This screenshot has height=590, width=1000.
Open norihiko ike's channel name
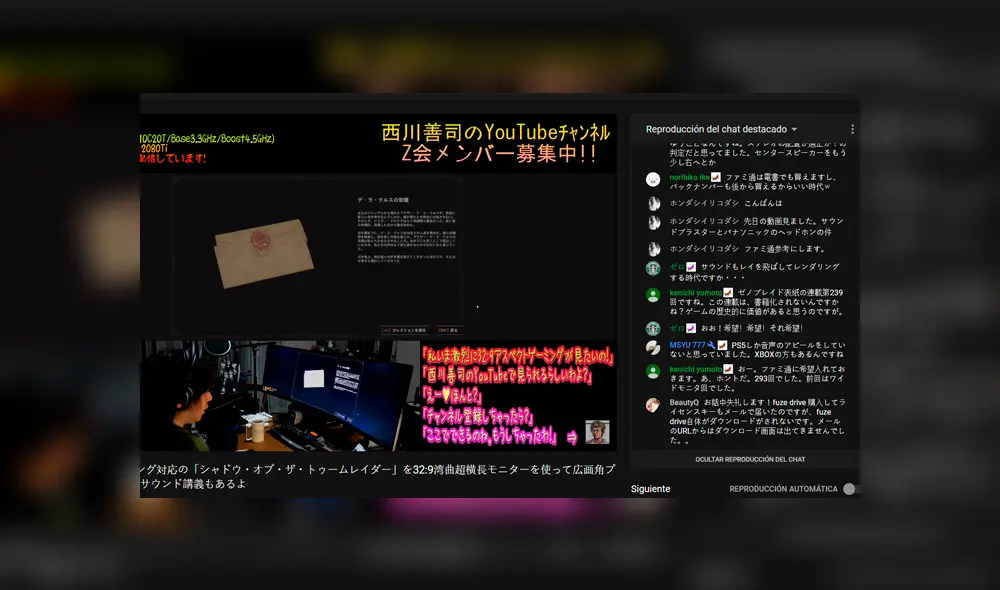point(691,178)
